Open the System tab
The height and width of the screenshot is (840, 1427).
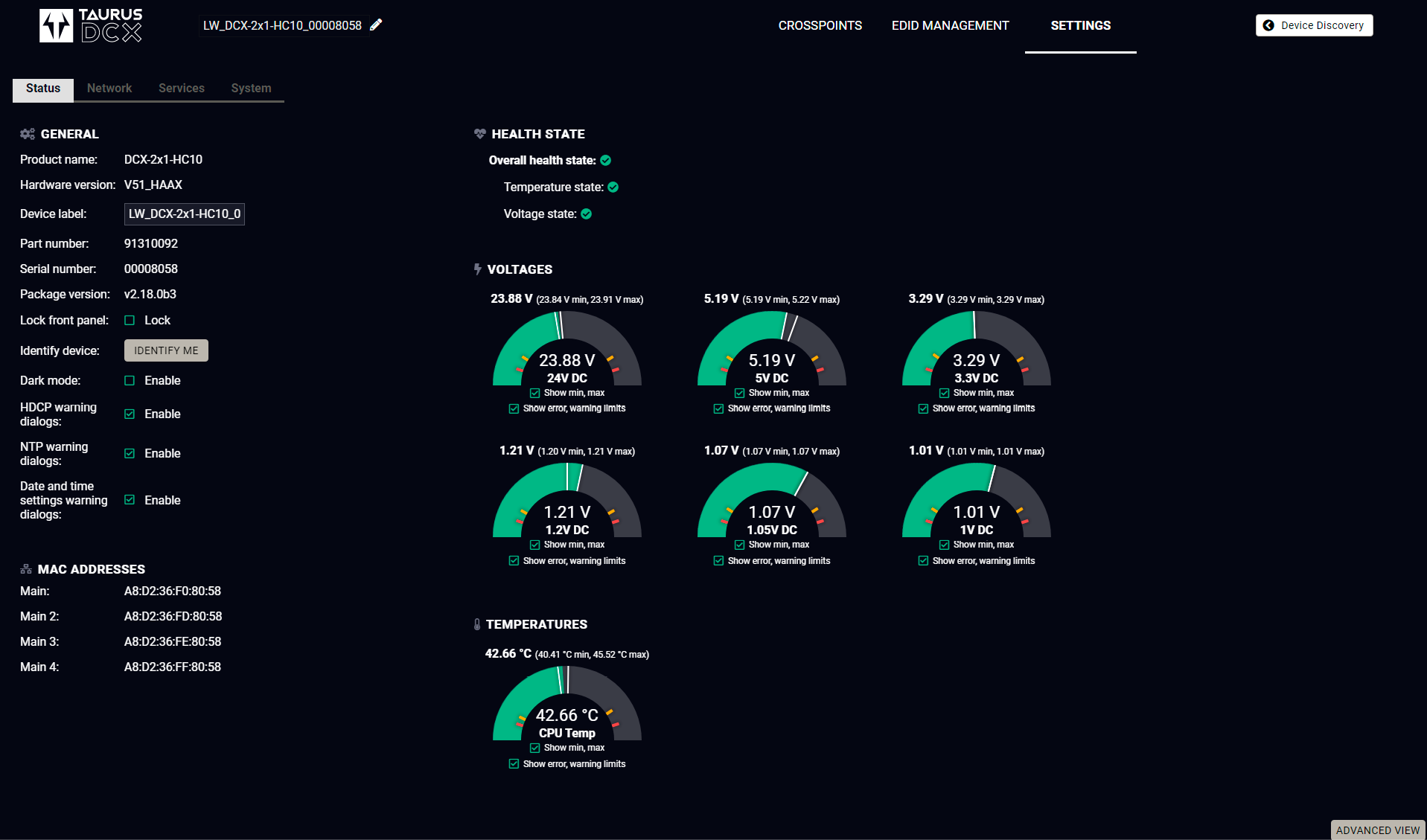[251, 89]
